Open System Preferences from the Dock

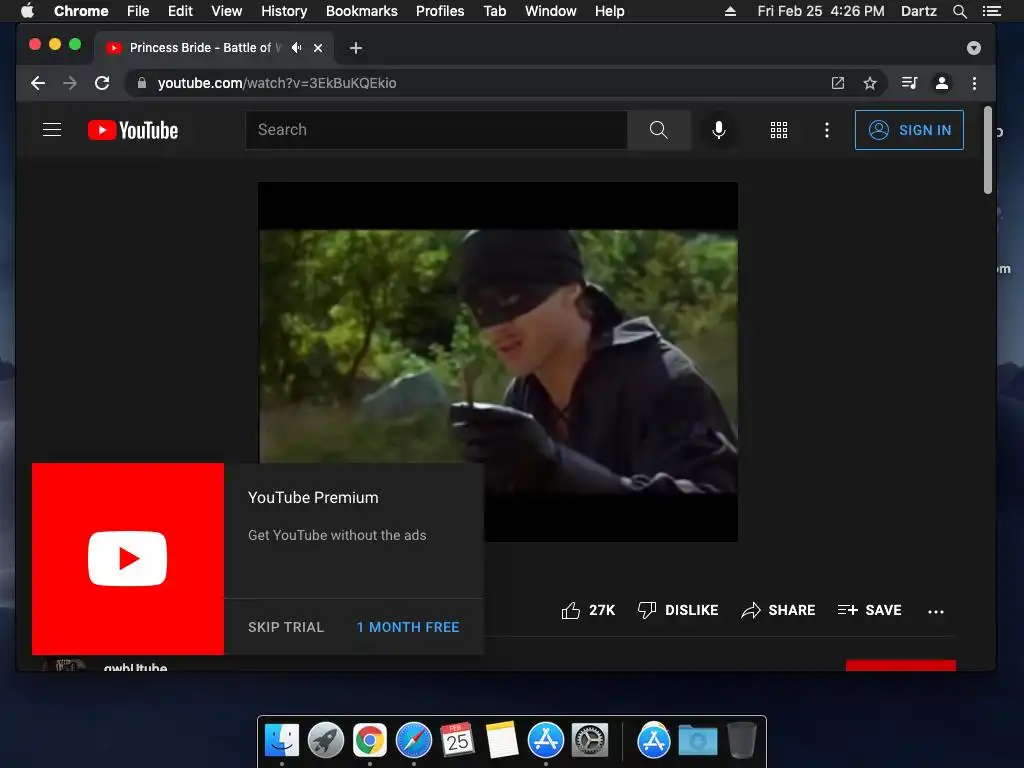click(590, 741)
